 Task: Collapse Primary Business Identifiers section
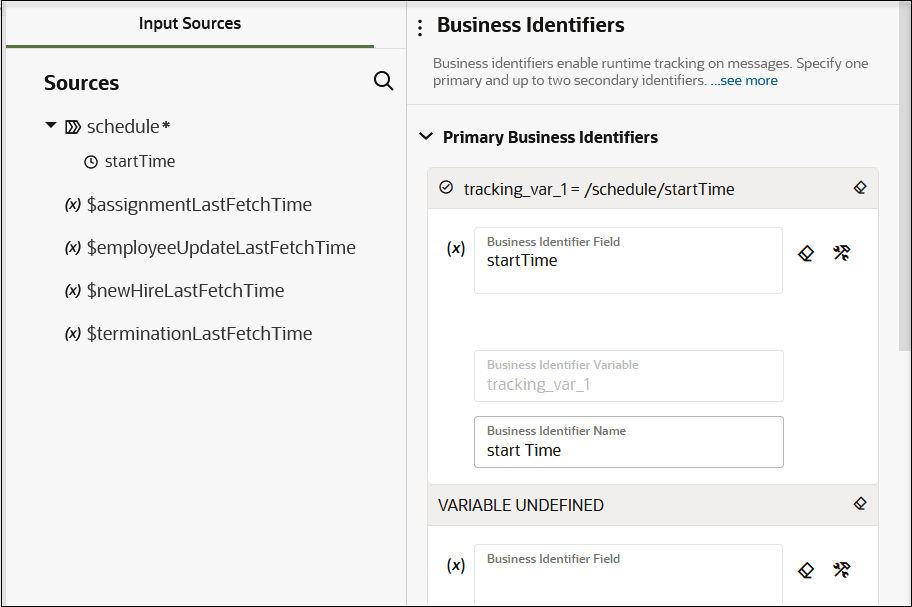[426, 137]
